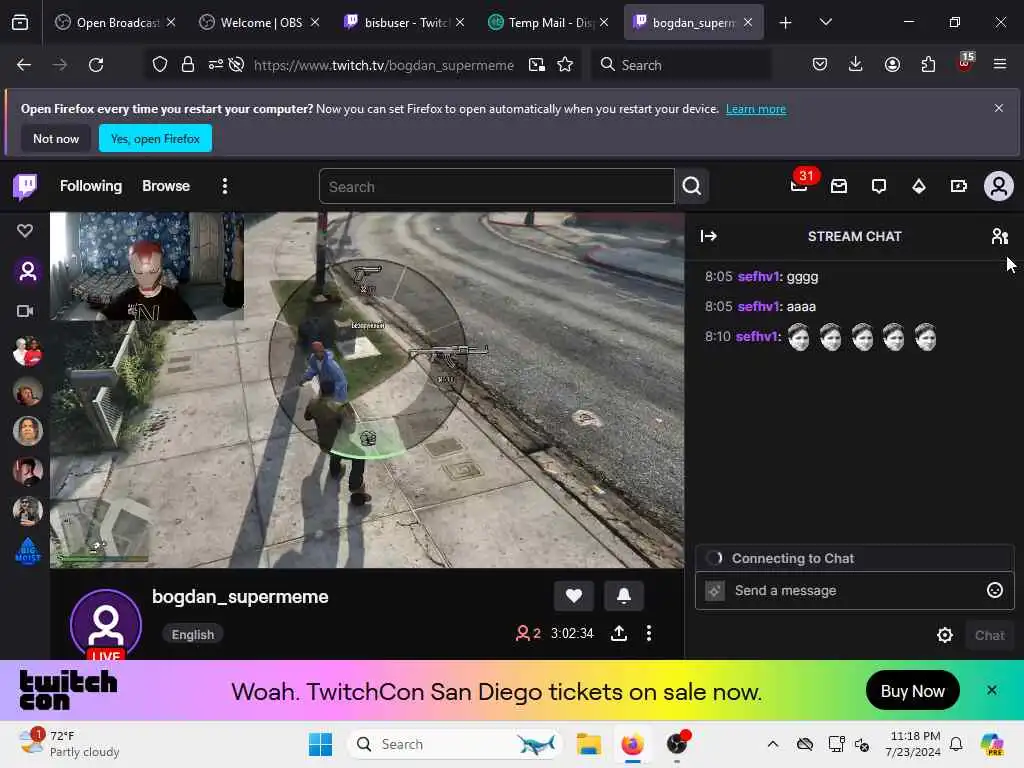Follow bogdan_supermeme with heart button

pos(573,596)
